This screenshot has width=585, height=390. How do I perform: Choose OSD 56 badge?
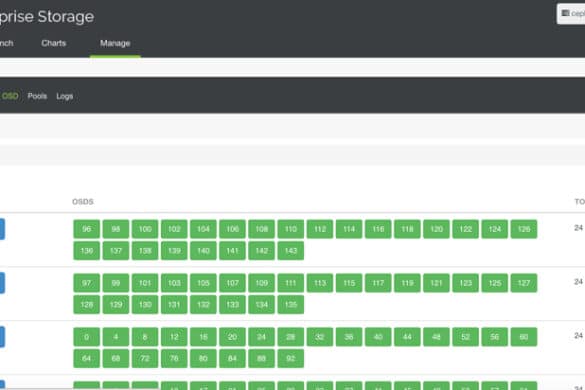point(494,337)
